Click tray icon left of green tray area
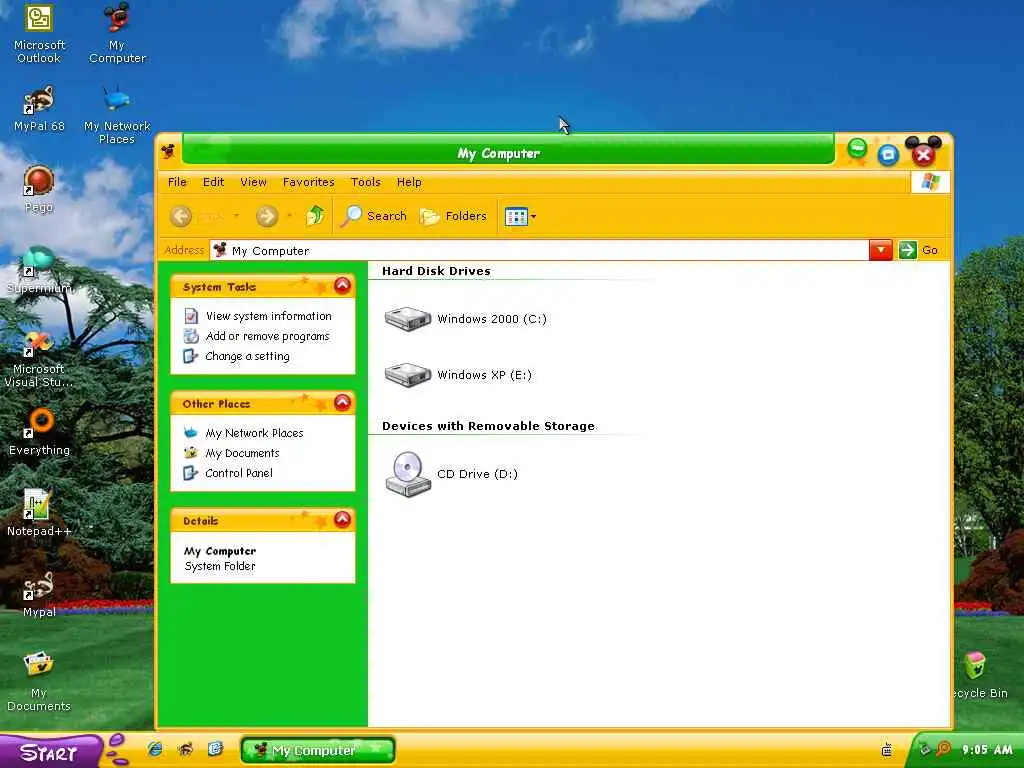 [x=887, y=750]
